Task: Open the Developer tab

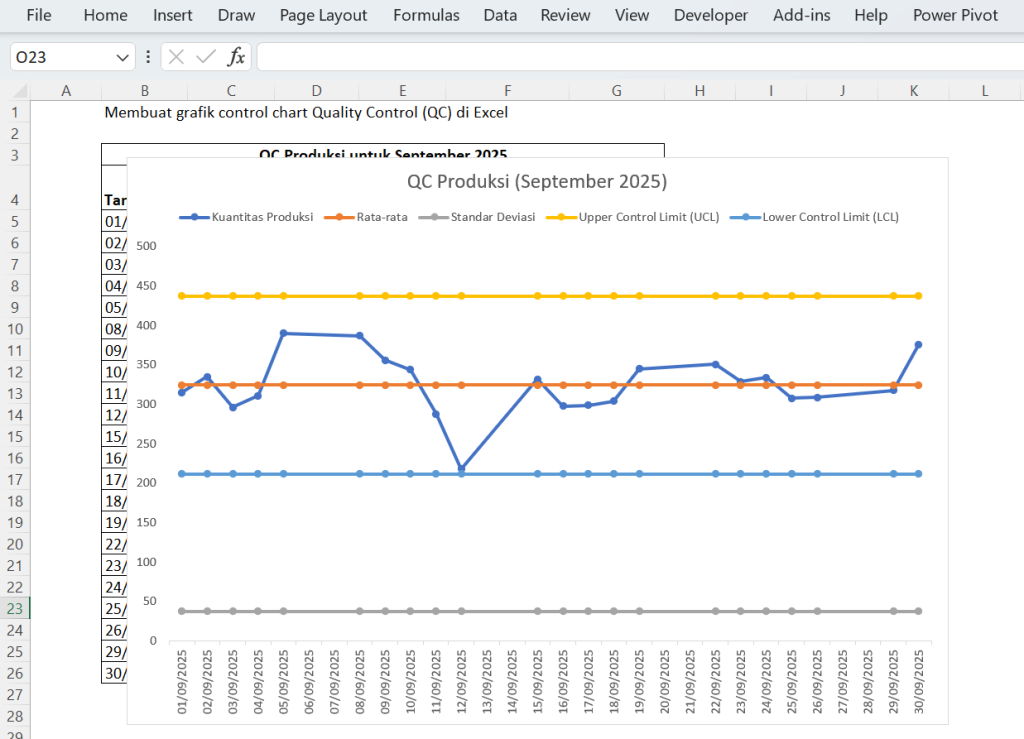Action: click(710, 15)
